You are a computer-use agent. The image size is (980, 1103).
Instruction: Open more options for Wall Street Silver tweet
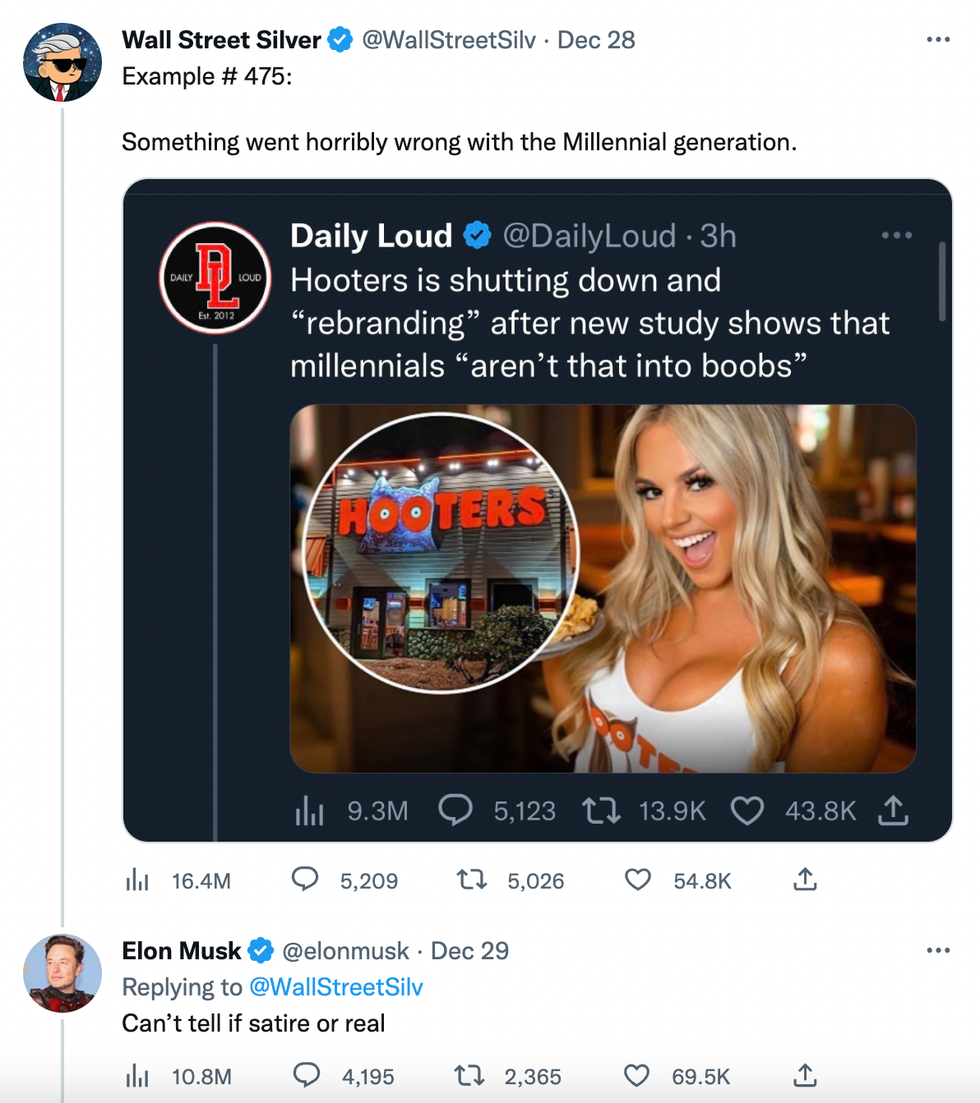point(937,40)
